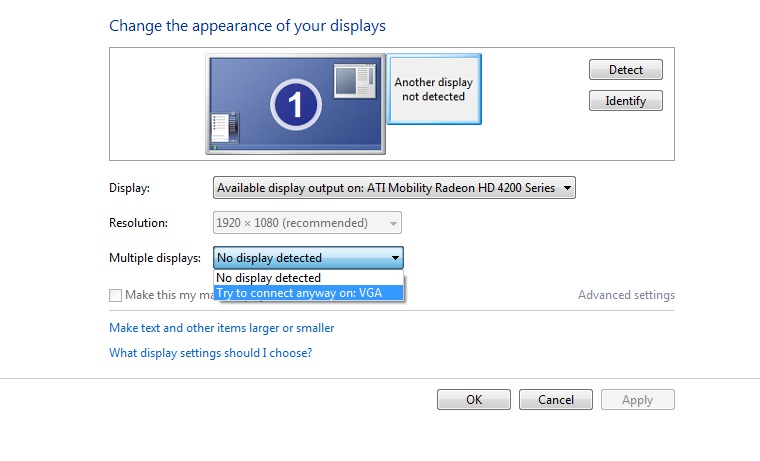This screenshot has width=760, height=461.
Task: Choose 'No display detected' in the list
Action: pos(308,278)
